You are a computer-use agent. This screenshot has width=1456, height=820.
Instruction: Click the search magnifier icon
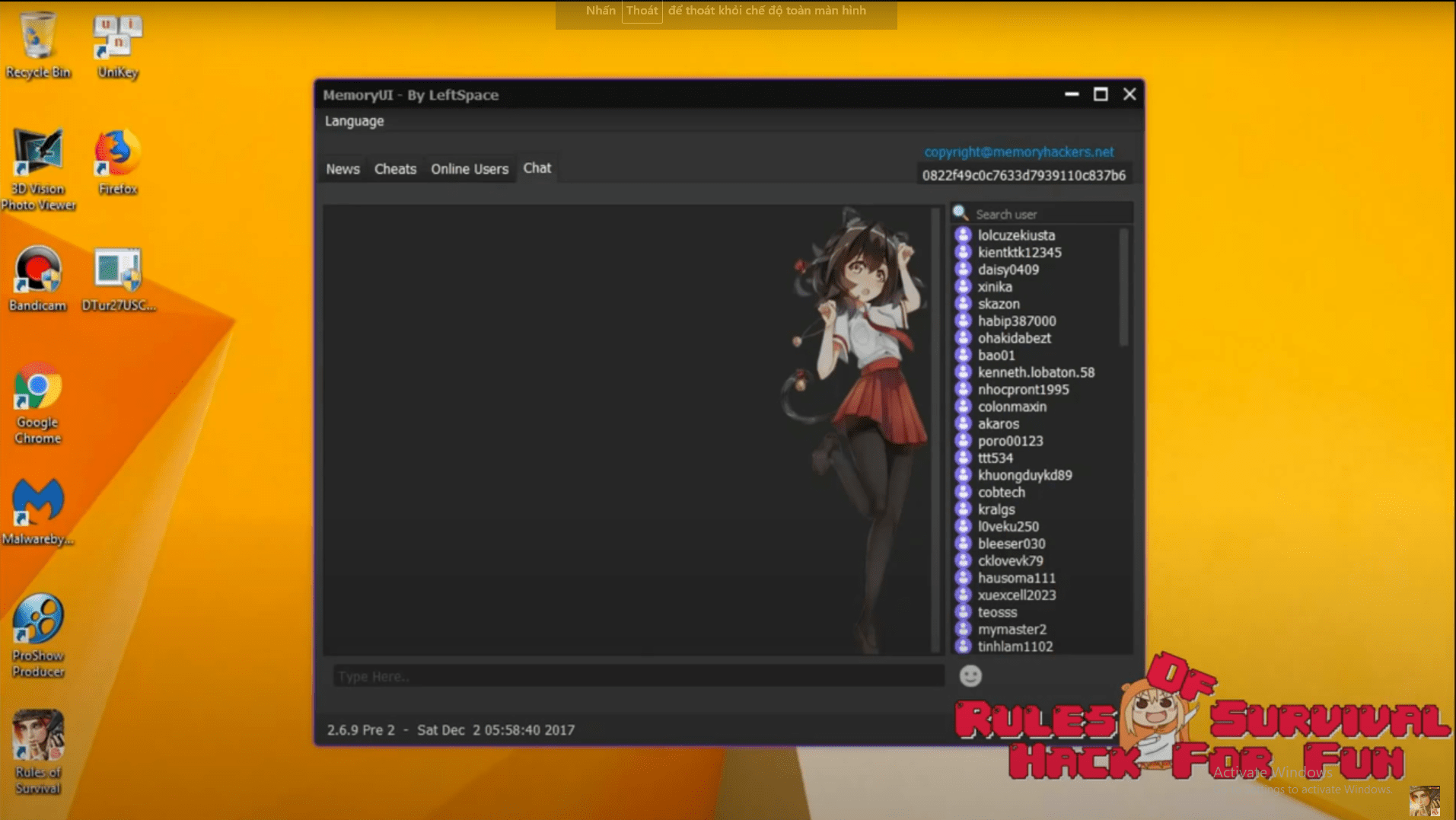tap(961, 213)
